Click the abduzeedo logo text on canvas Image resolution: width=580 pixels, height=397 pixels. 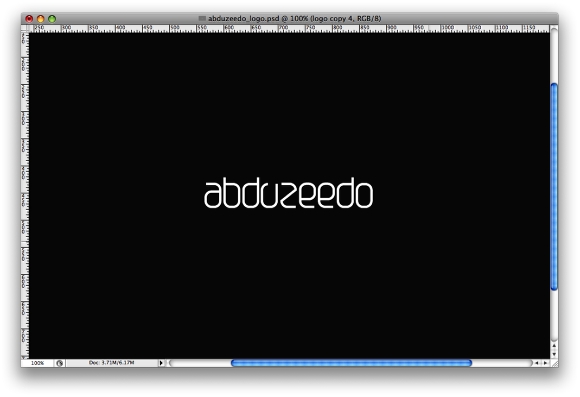pos(289,193)
